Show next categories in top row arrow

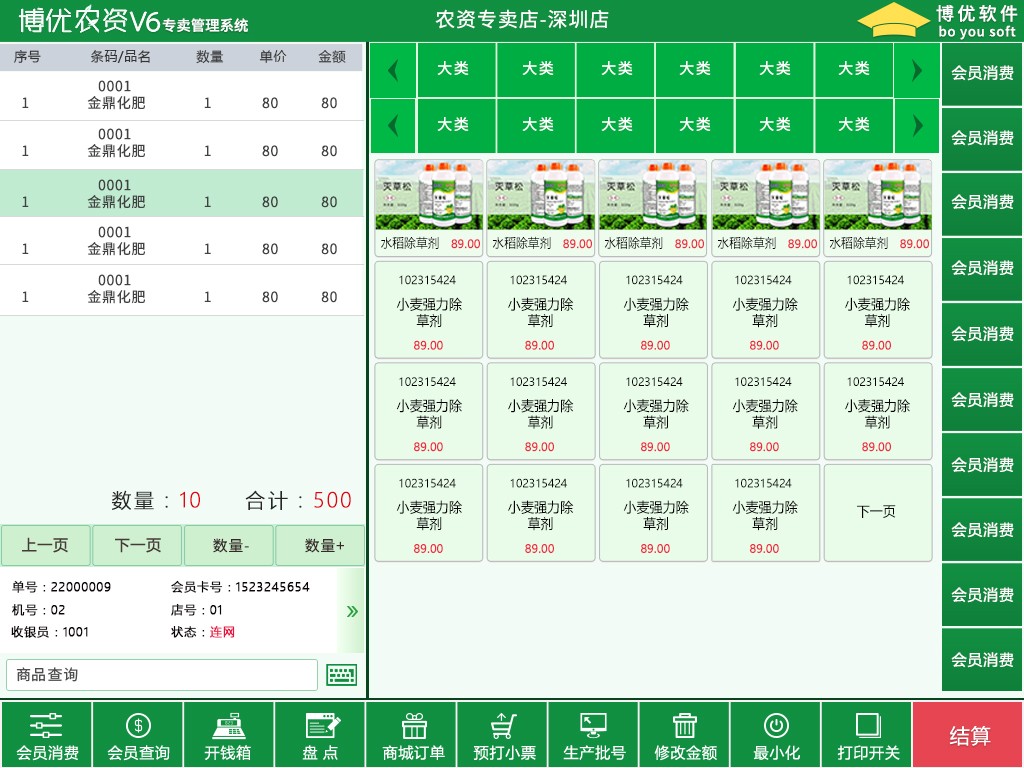pyautogui.click(x=917, y=70)
